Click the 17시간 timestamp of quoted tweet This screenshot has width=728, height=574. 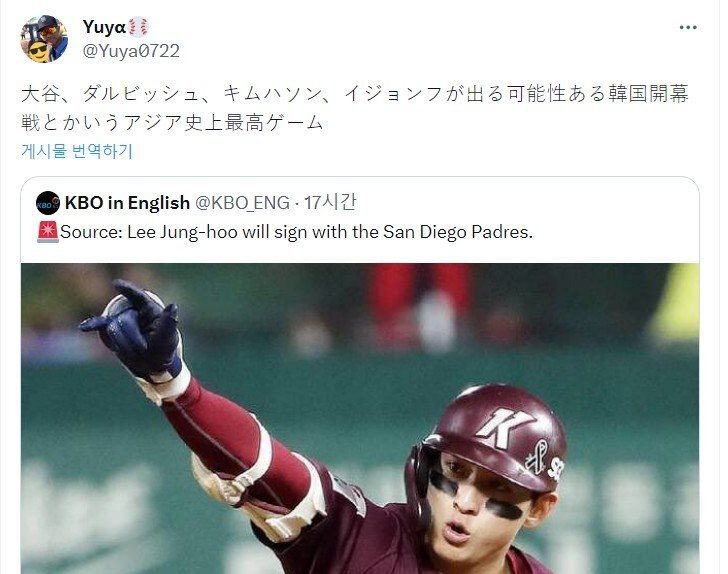(x=330, y=202)
